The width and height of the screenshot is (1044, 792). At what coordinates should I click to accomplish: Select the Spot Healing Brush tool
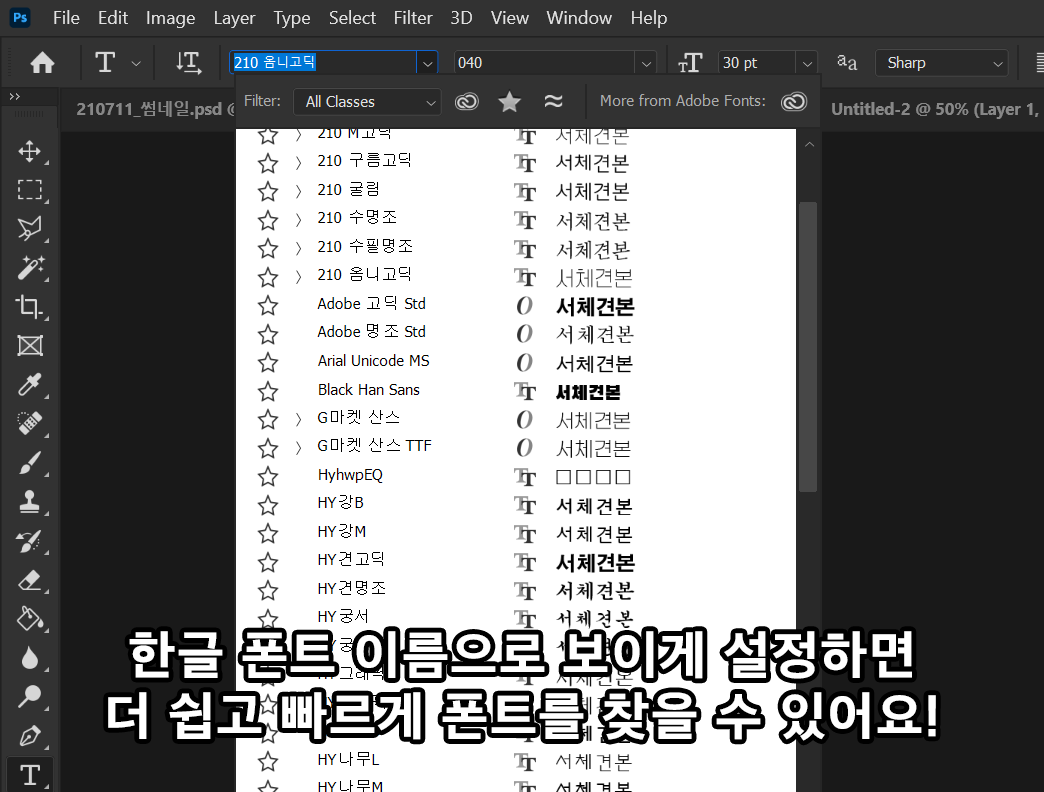(30, 423)
